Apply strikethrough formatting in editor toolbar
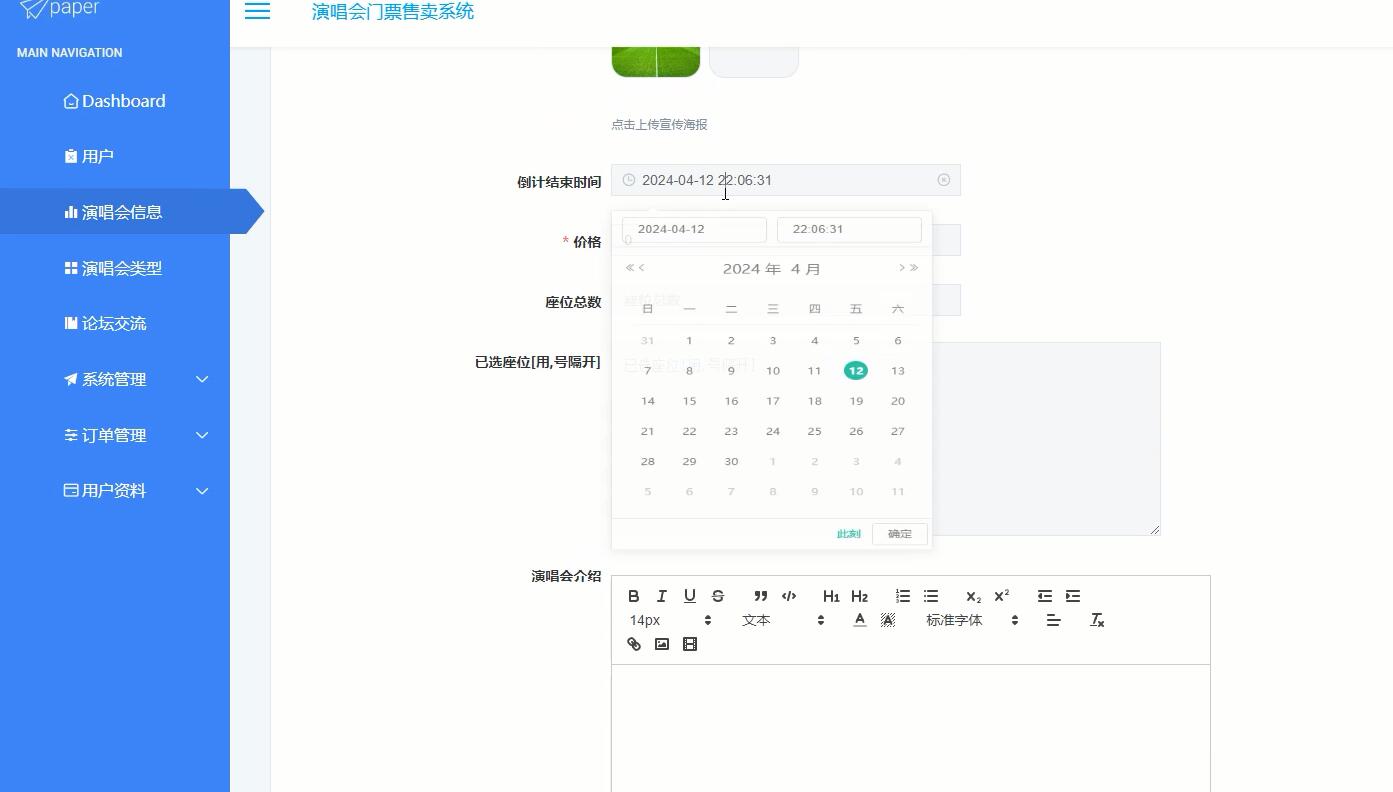 [717, 596]
